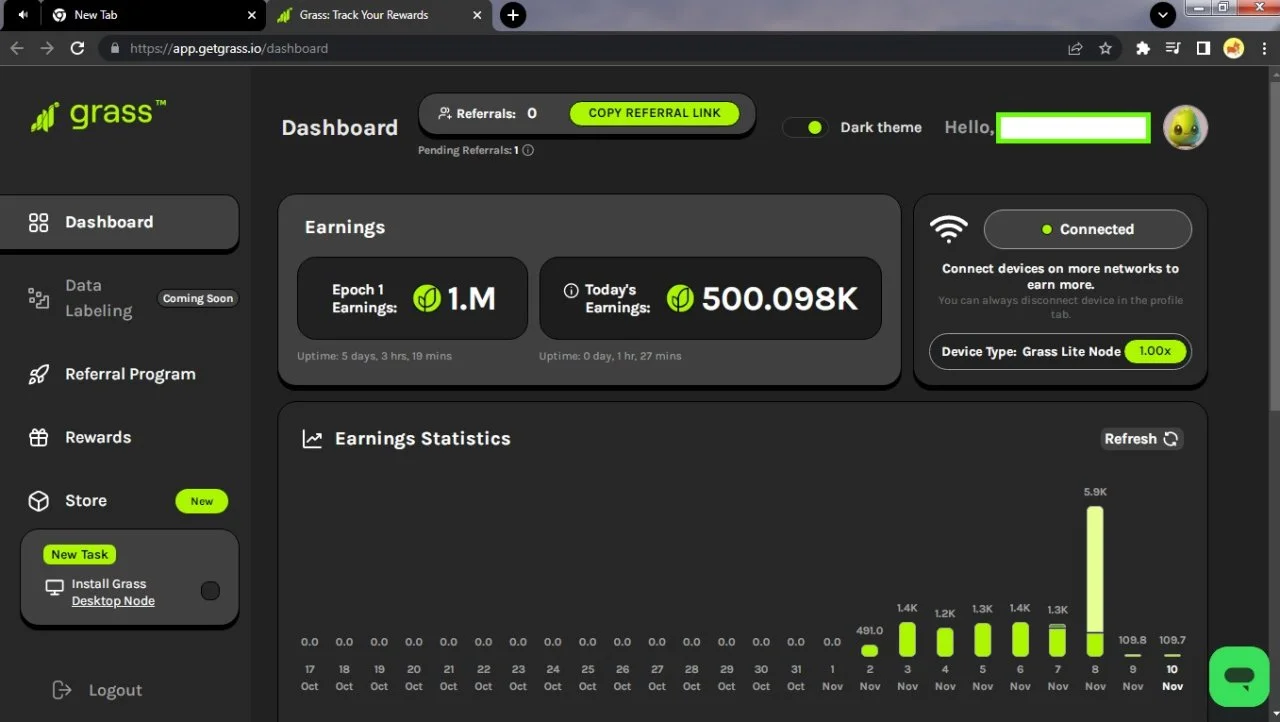Click the username field next to Hello
This screenshot has height=722, width=1280.
point(1073,128)
